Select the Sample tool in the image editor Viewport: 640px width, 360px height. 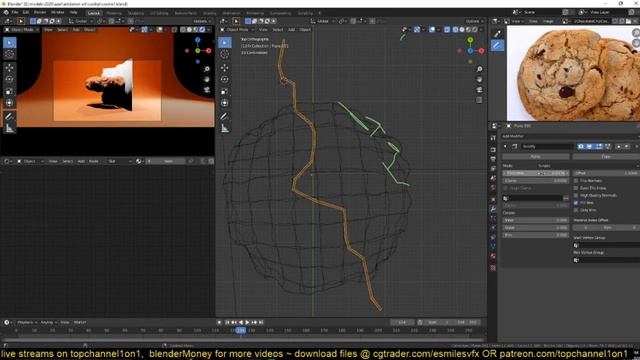497,34
